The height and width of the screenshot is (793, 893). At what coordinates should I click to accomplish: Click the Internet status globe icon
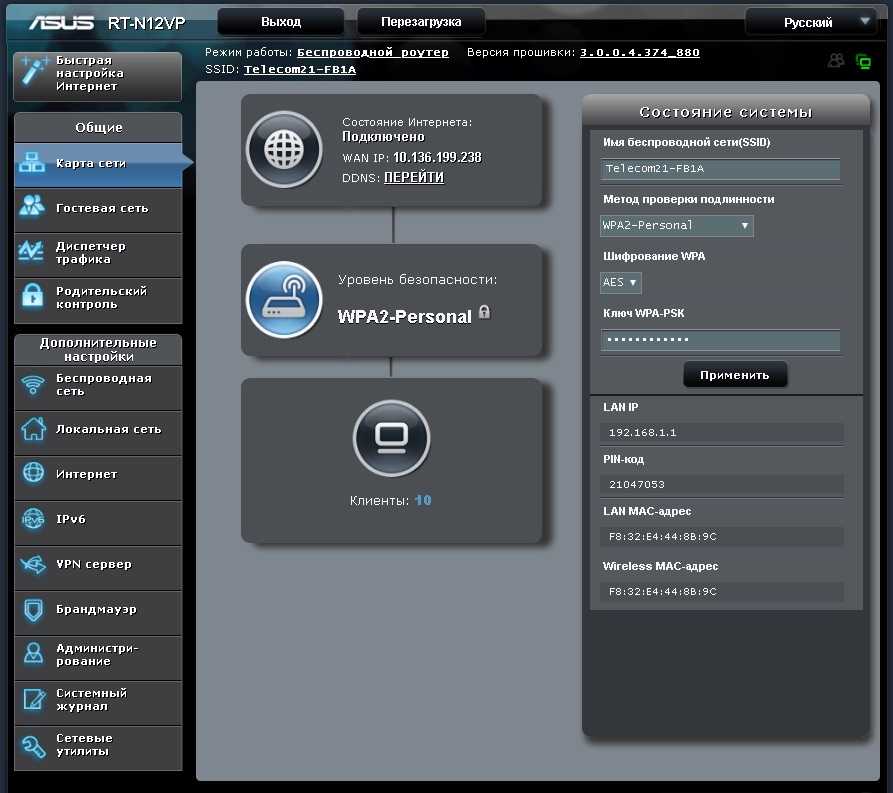pyautogui.click(x=284, y=149)
